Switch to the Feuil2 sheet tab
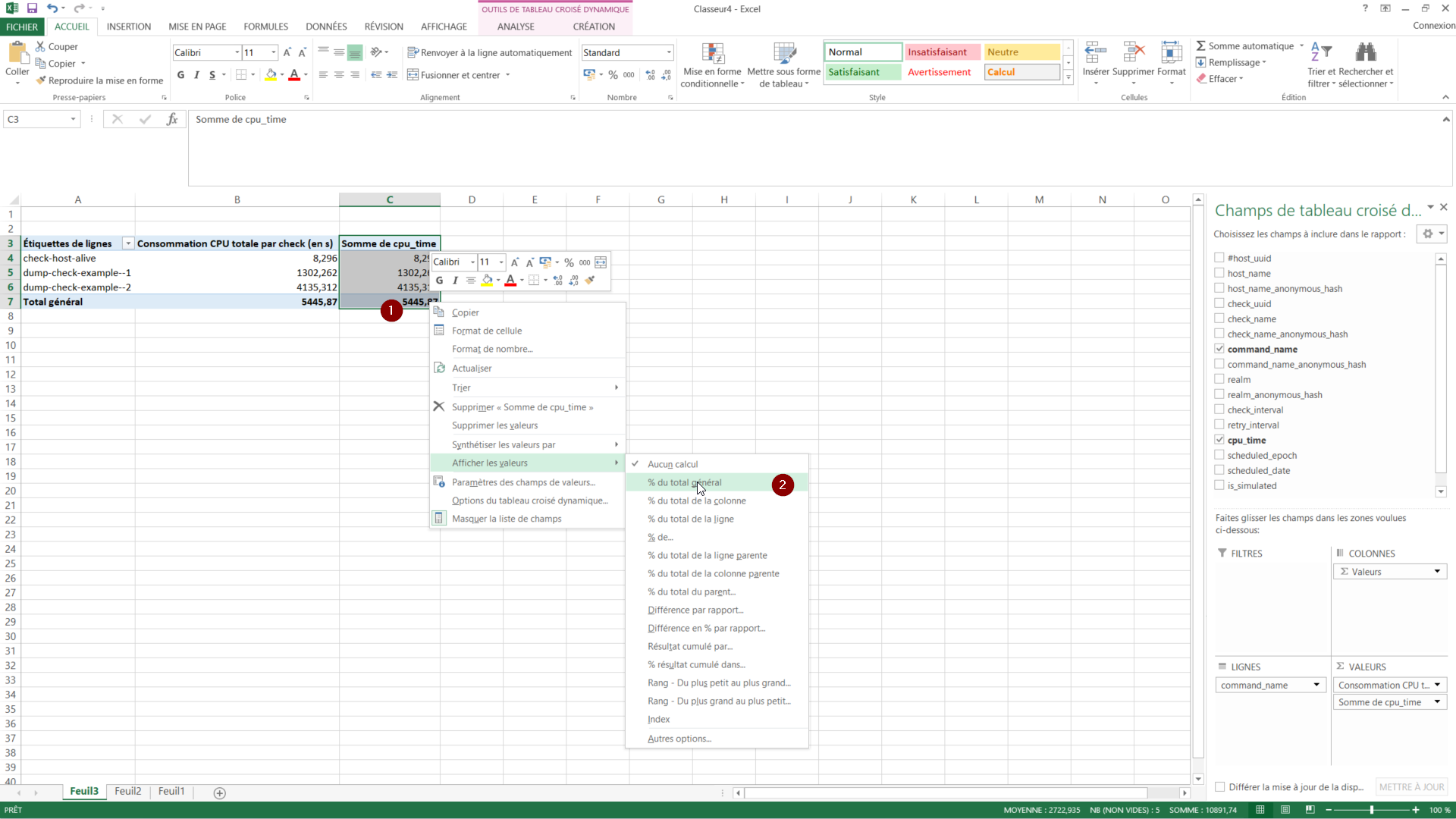Image resolution: width=1456 pixels, height=819 pixels. (x=128, y=791)
